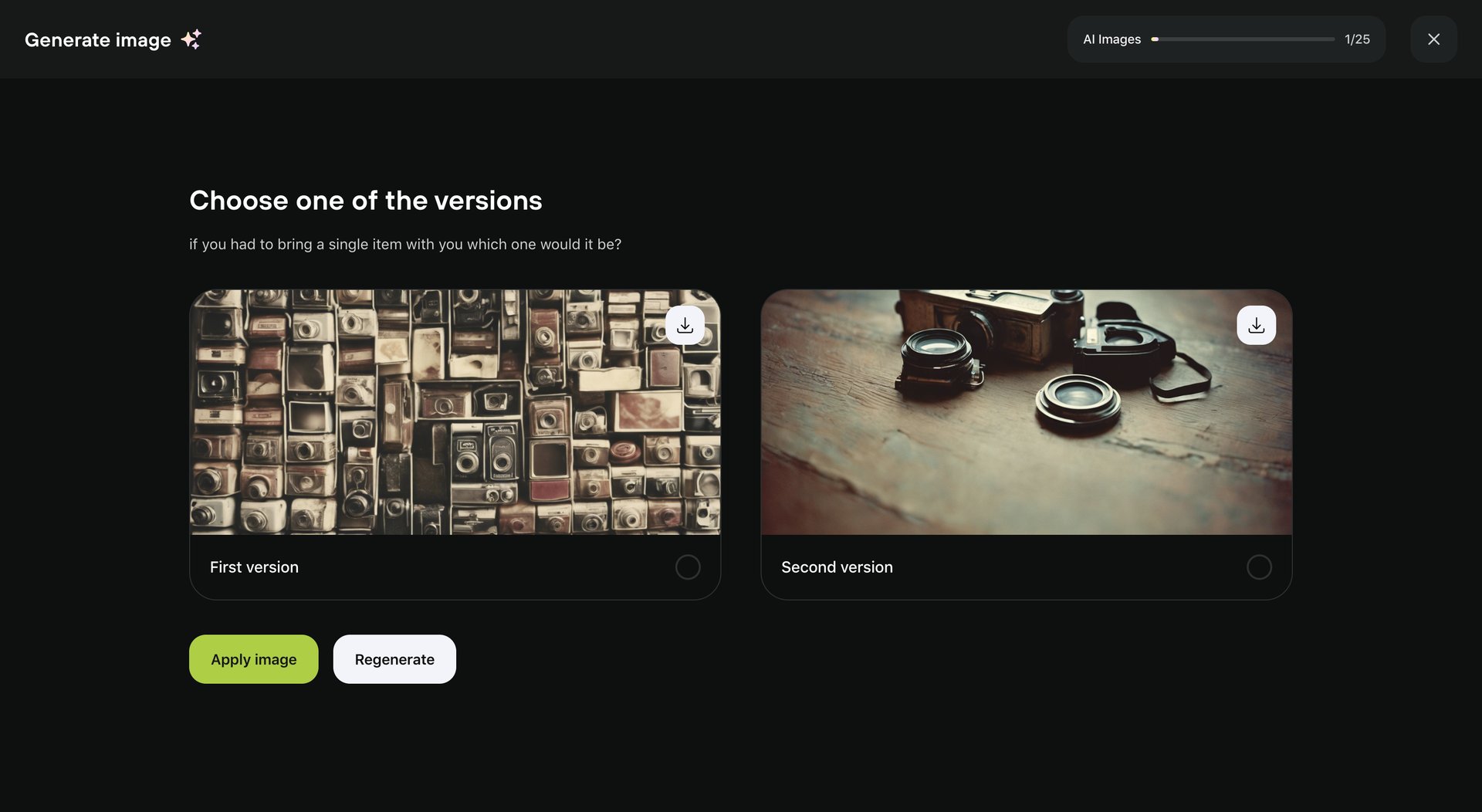Click the download icon on the wooden table photo
This screenshot has height=812, width=1482.
[x=1256, y=324]
